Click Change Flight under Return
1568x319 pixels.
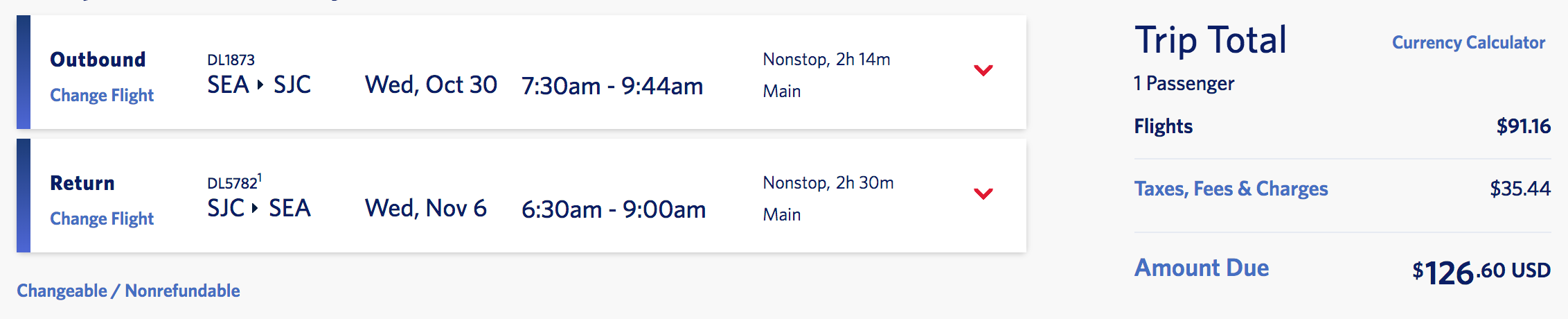tap(102, 218)
